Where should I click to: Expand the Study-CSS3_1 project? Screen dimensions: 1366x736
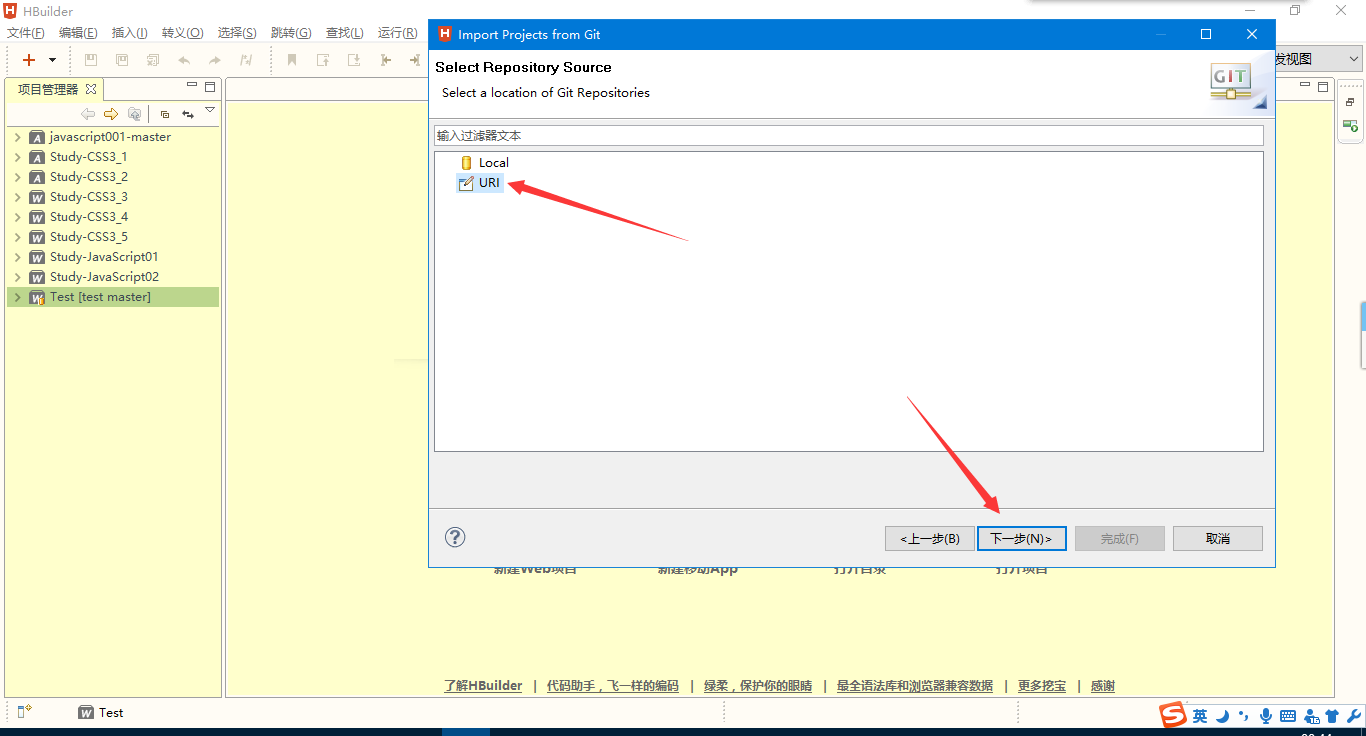pos(17,157)
